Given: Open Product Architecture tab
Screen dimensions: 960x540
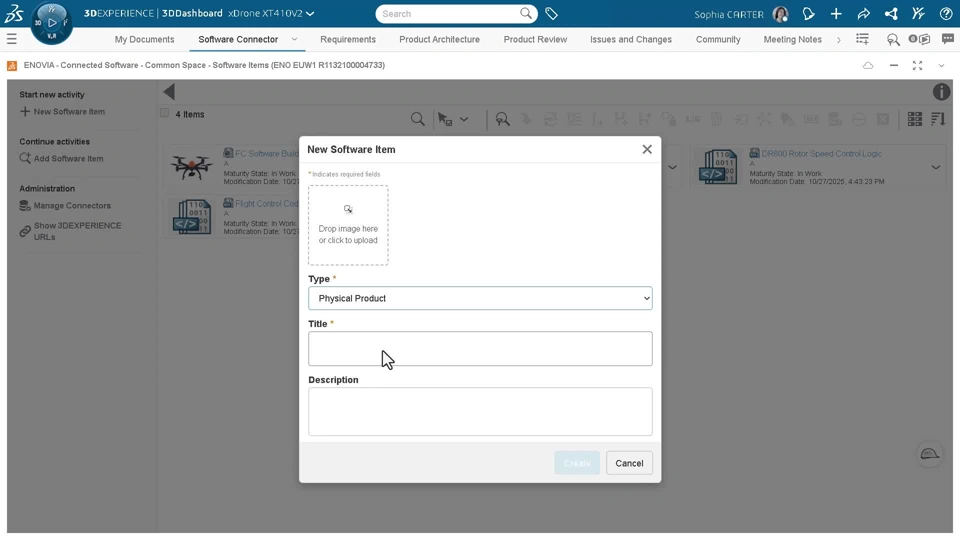Looking at the screenshot, I should tap(440, 39).
